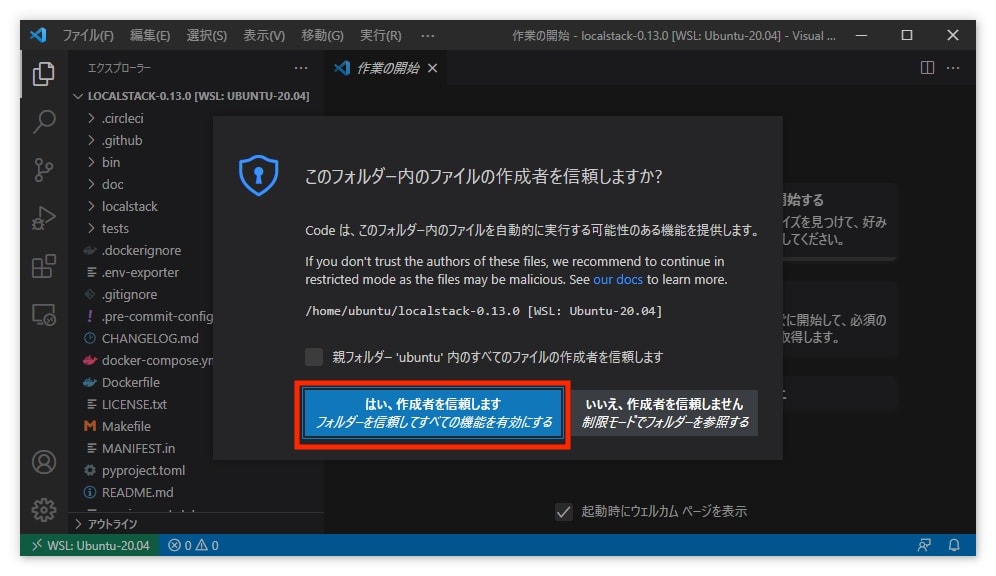The height and width of the screenshot is (576, 996).
Task: Close the 作業の開始 tab
Action: point(433,68)
